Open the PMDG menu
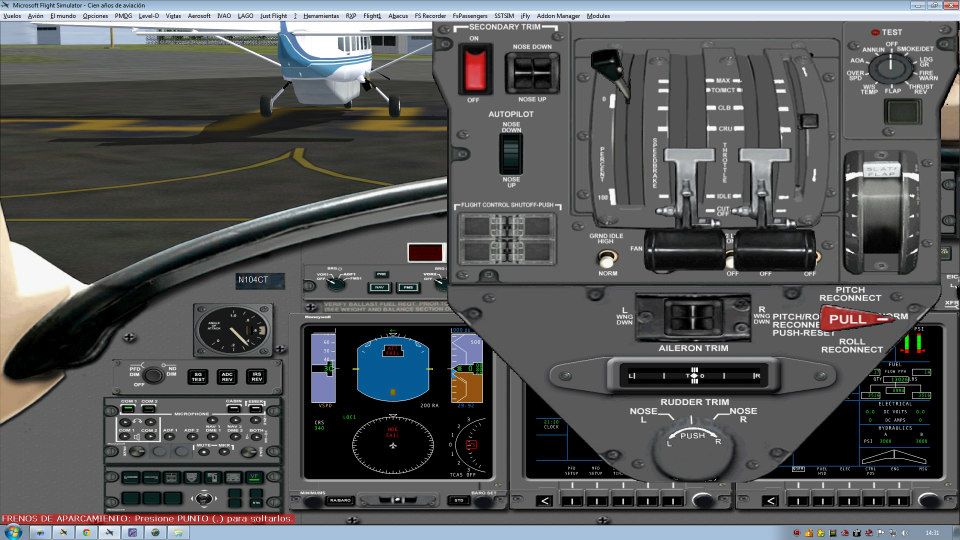The height and width of the screenshot is (540, 960). (123, 16)
